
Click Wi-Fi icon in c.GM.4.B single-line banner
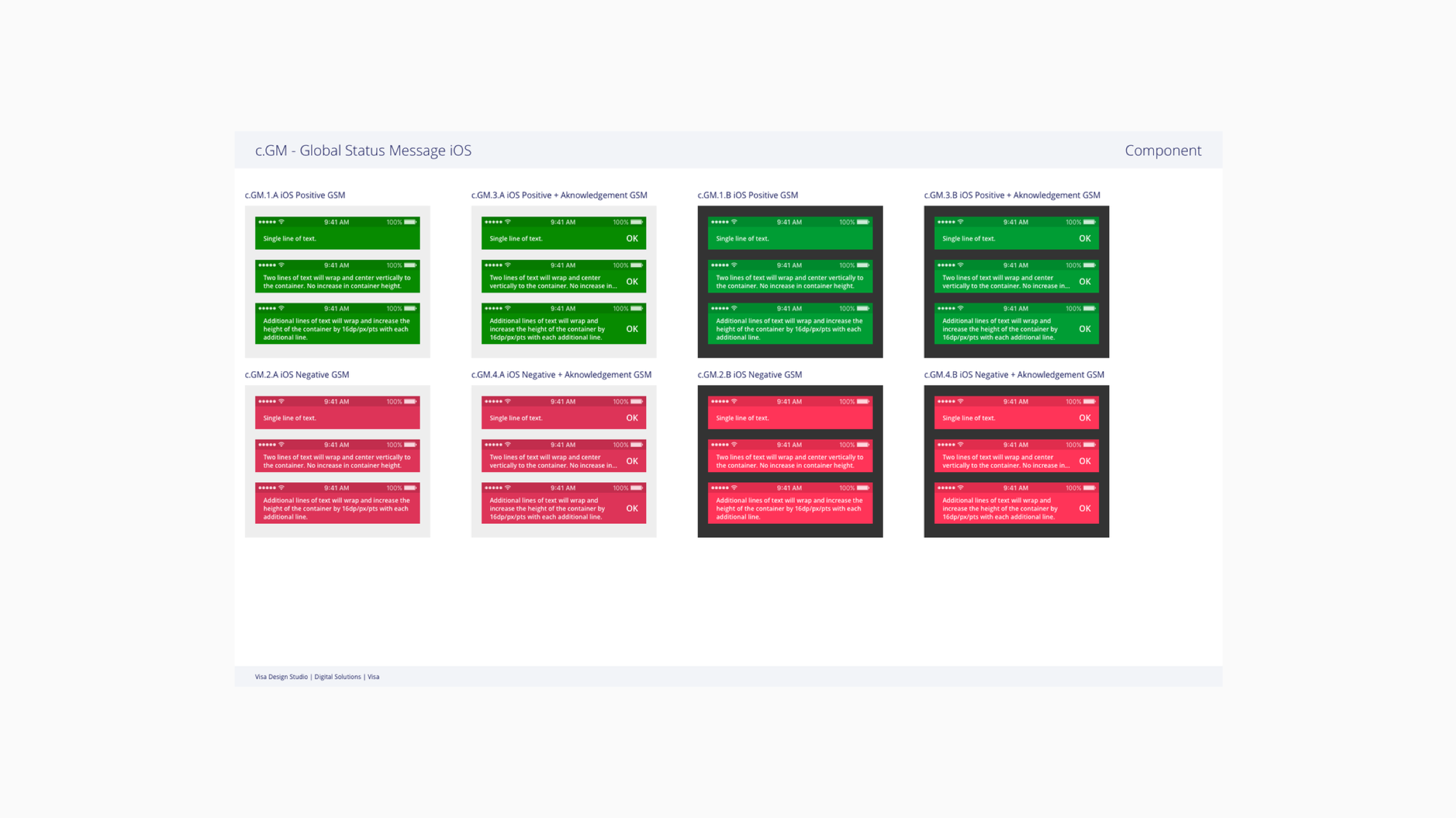click(x=961, y=401)
